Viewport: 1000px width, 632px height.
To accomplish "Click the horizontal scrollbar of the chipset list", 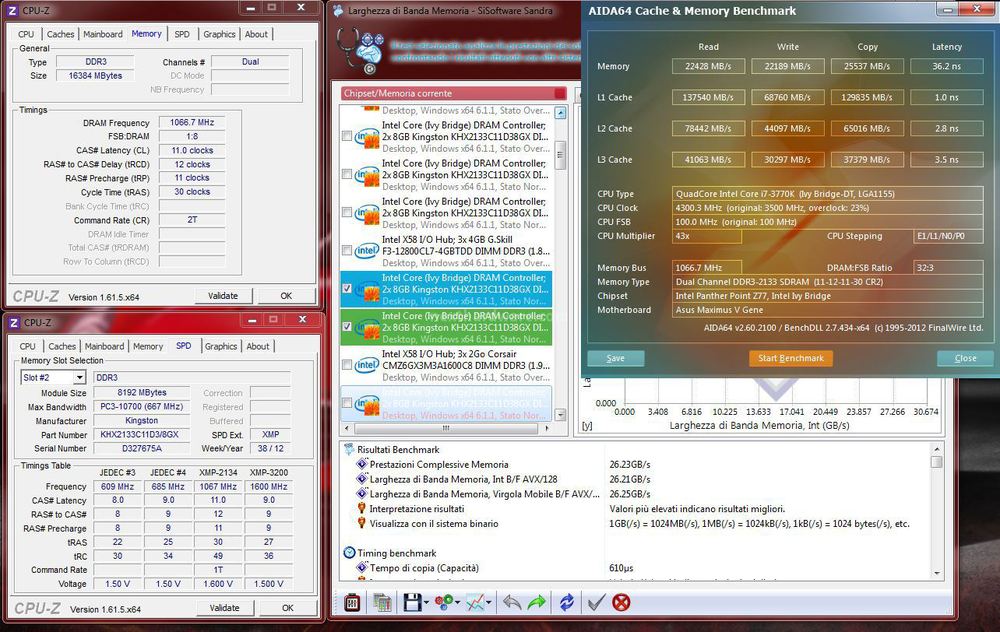I will click(x=447, y=428).
